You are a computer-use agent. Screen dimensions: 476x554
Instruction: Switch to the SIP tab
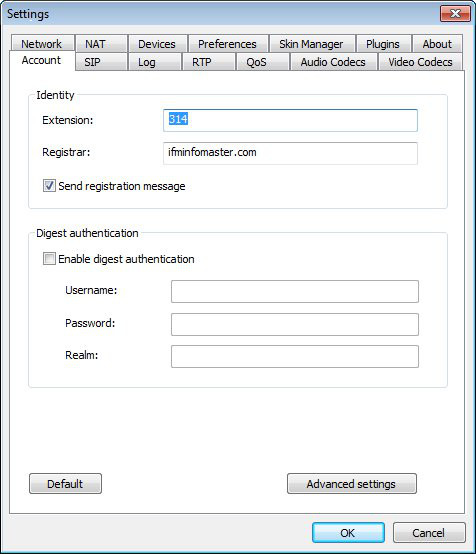click(x=101, y=62)
